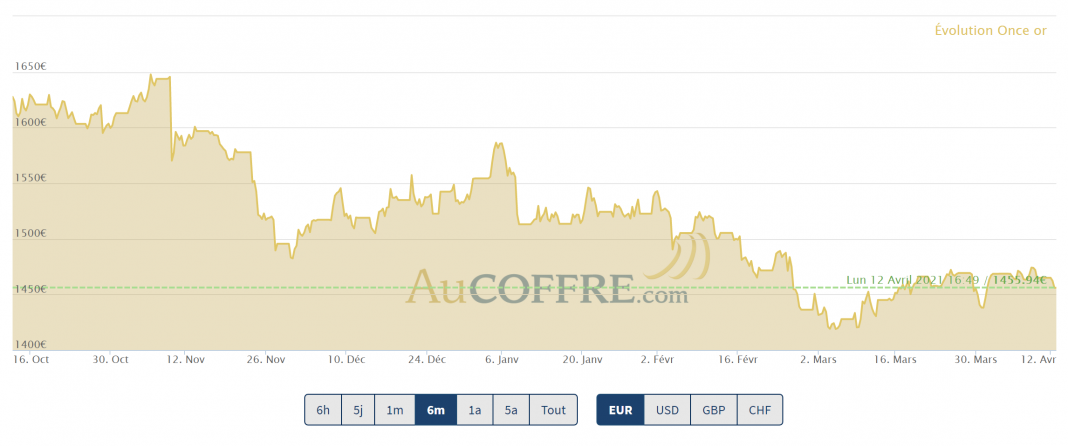1068x446 pixels.
Task: Click the 16. Févr date label
Action: pyautogui.click(x=738, y=359)
